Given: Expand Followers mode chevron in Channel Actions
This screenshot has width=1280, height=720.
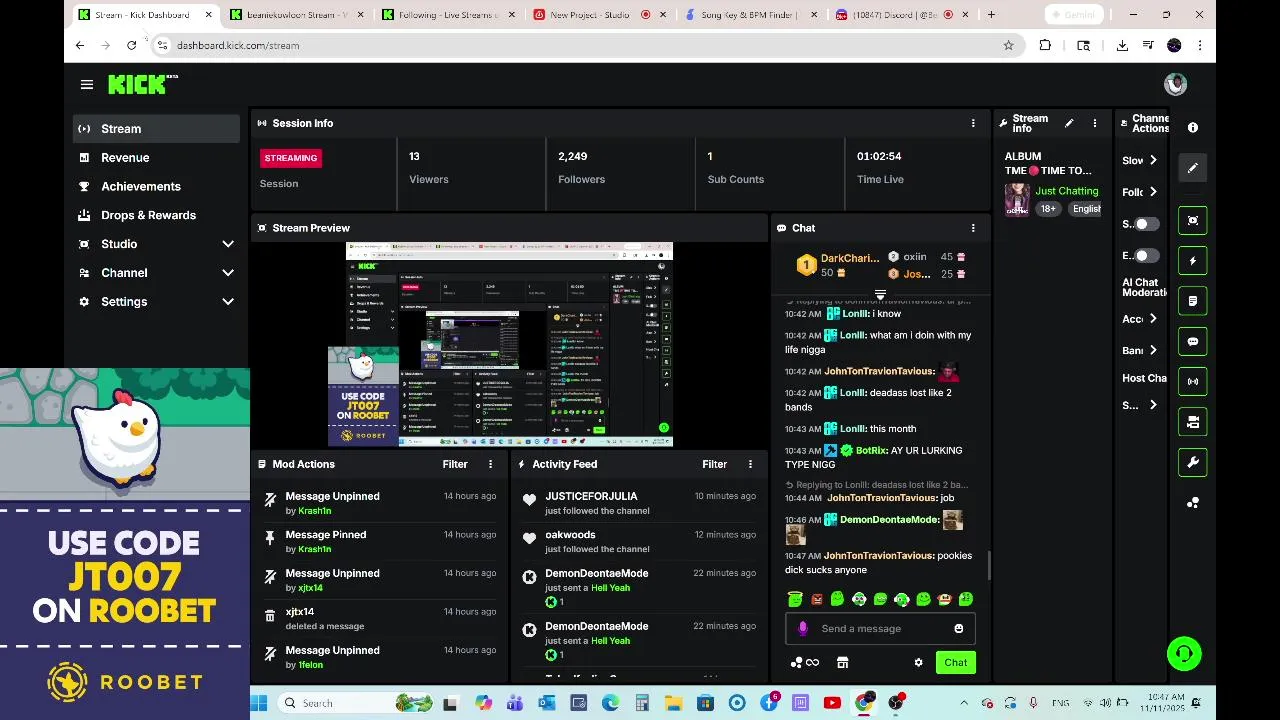Looking at the screenshot, I should 1153,192.
